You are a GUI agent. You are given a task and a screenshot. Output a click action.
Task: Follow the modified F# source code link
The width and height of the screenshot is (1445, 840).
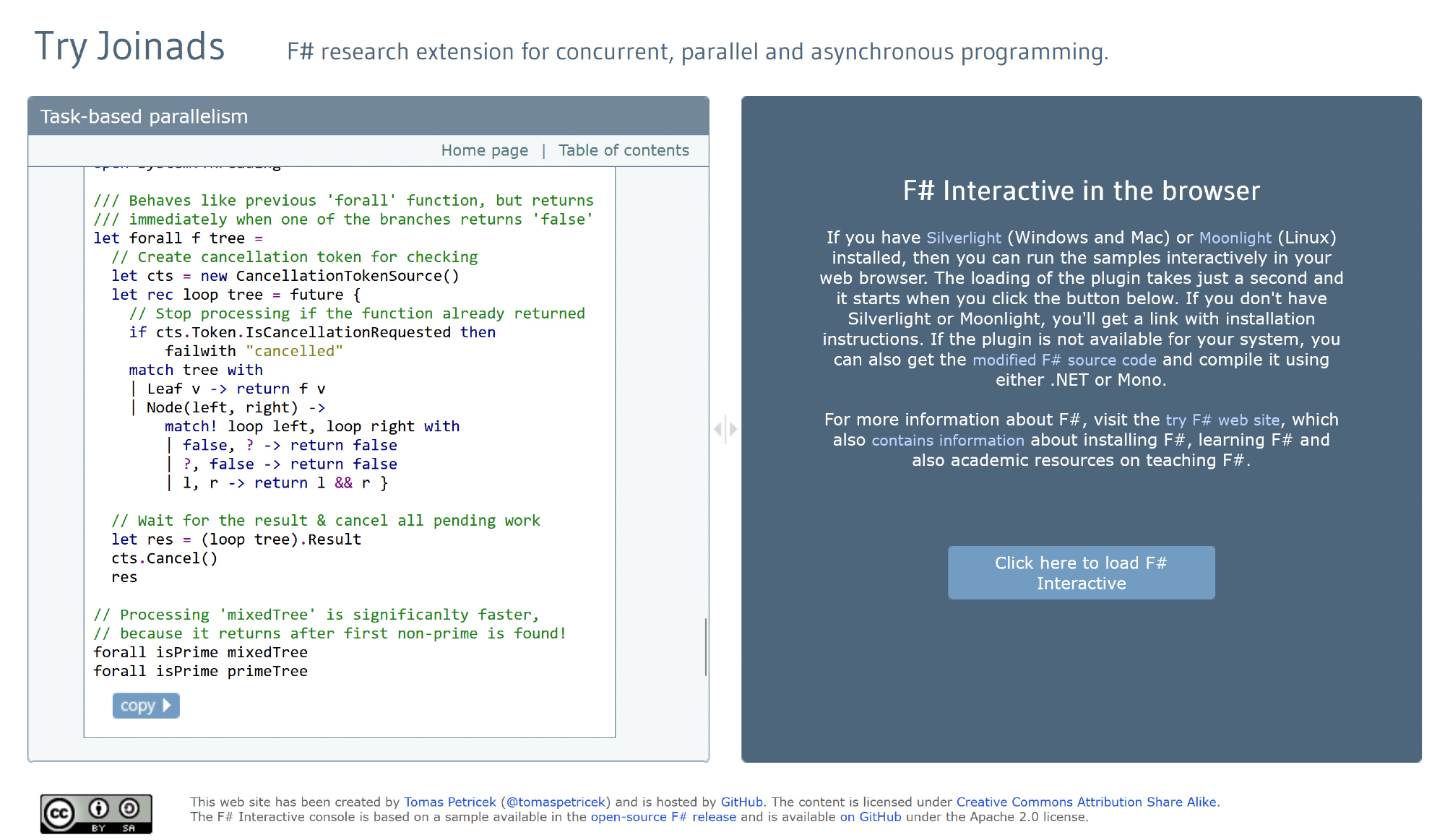(x=1064, y=360)
